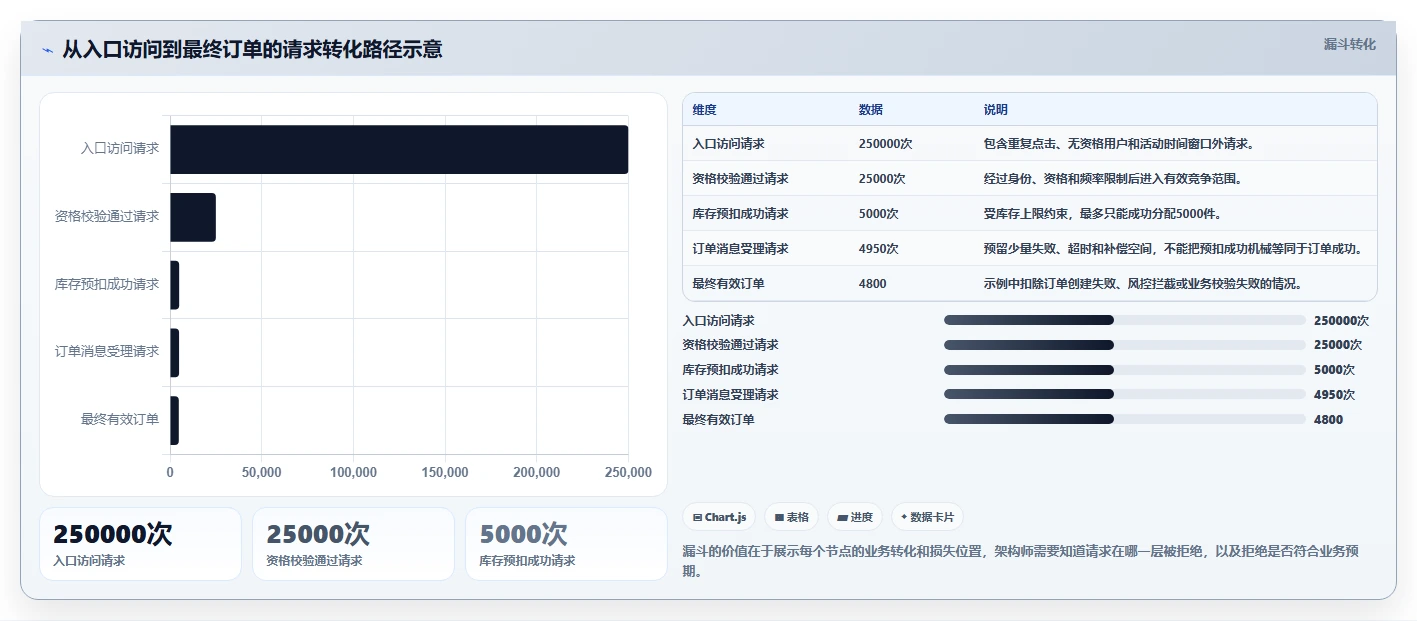Click the 订单消息受理请求 progress bar
The height and width of the screenshot is (621, 1417).
(1125, 394)
